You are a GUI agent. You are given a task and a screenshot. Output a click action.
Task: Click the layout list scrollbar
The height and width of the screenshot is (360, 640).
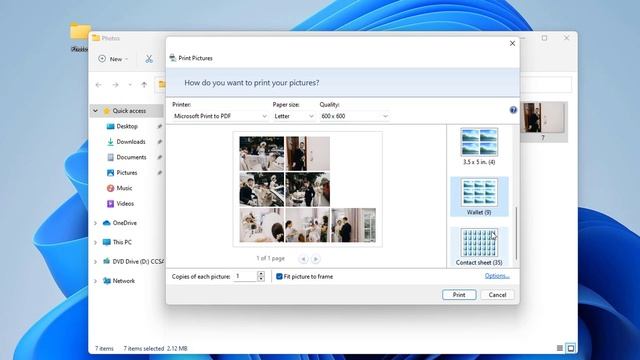pyautogui.click(x=516, y=233)
